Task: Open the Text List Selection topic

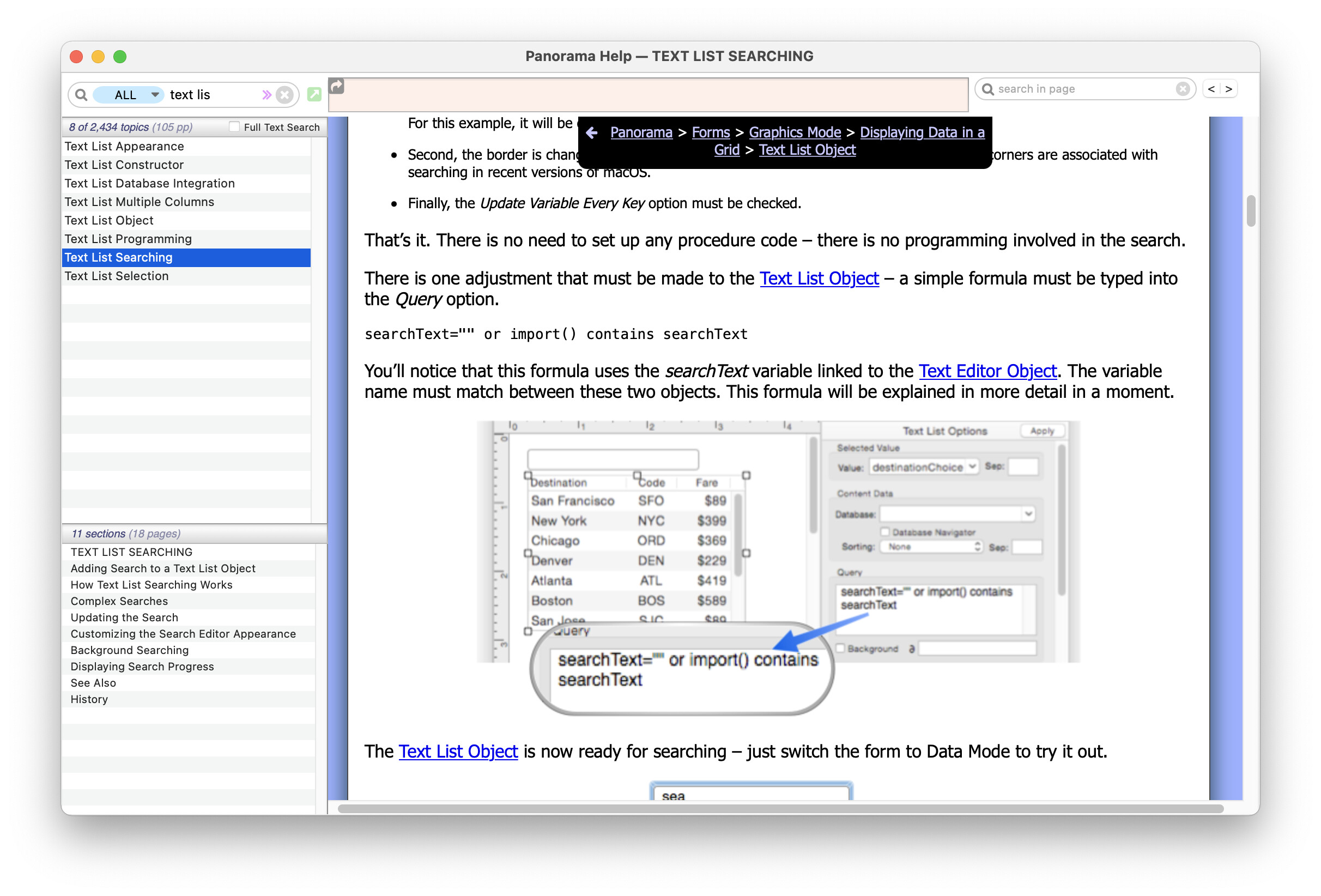Action: (186, 276)
